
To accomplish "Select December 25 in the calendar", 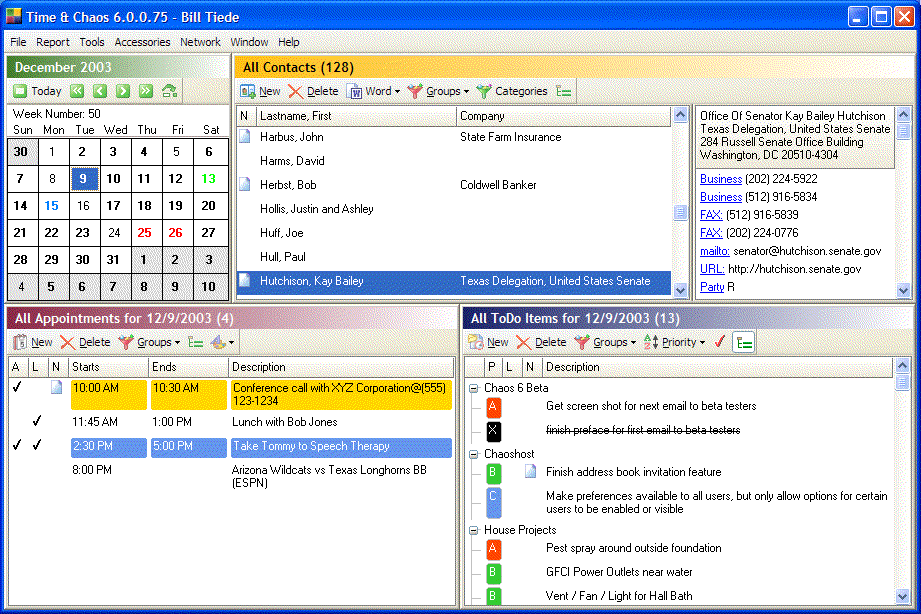I will pos(144,233).
